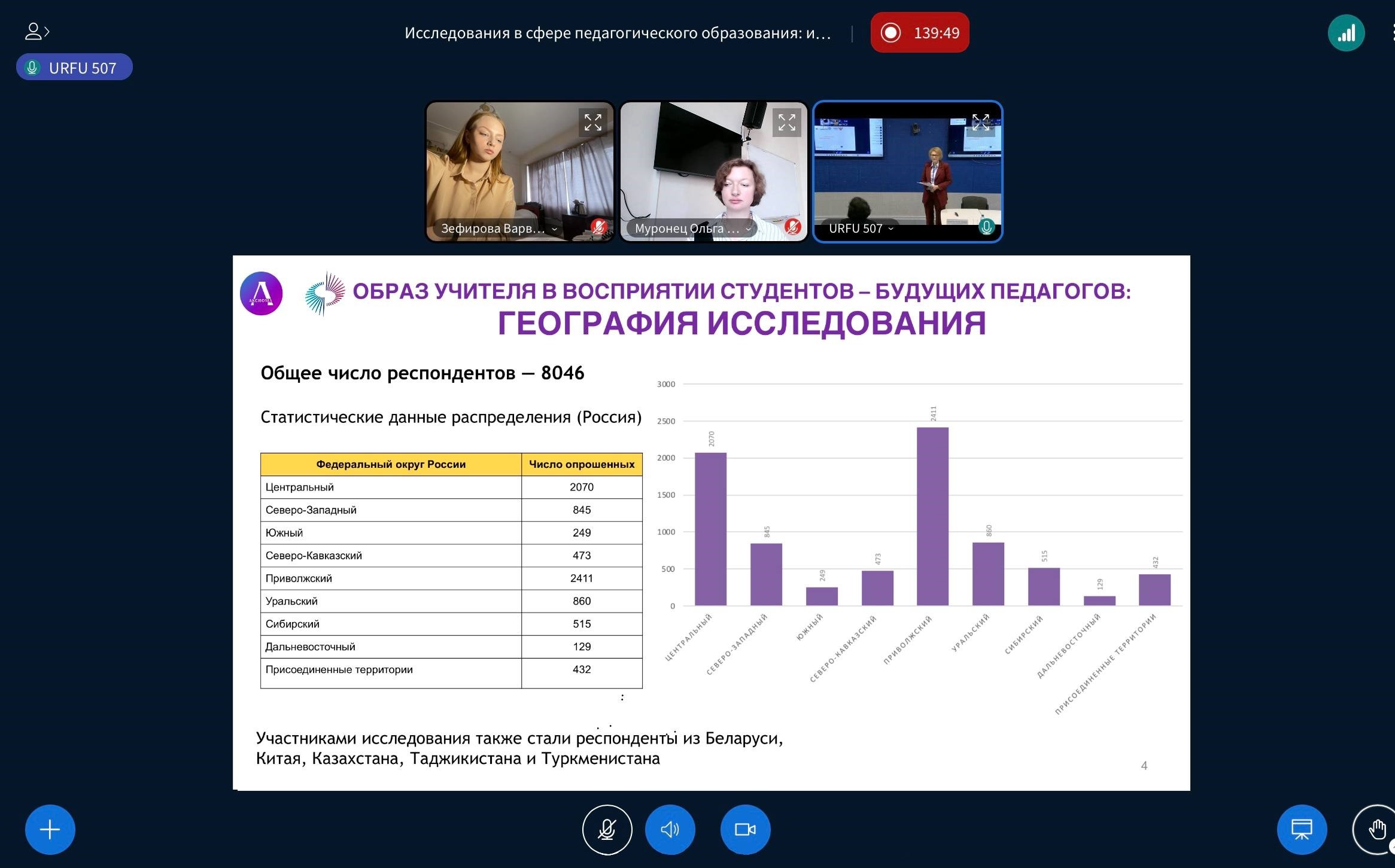This screenshot has width=1395, height=868.
Task: Open dropdown next to Зефирова name
Action: click(x=554, y=229)
